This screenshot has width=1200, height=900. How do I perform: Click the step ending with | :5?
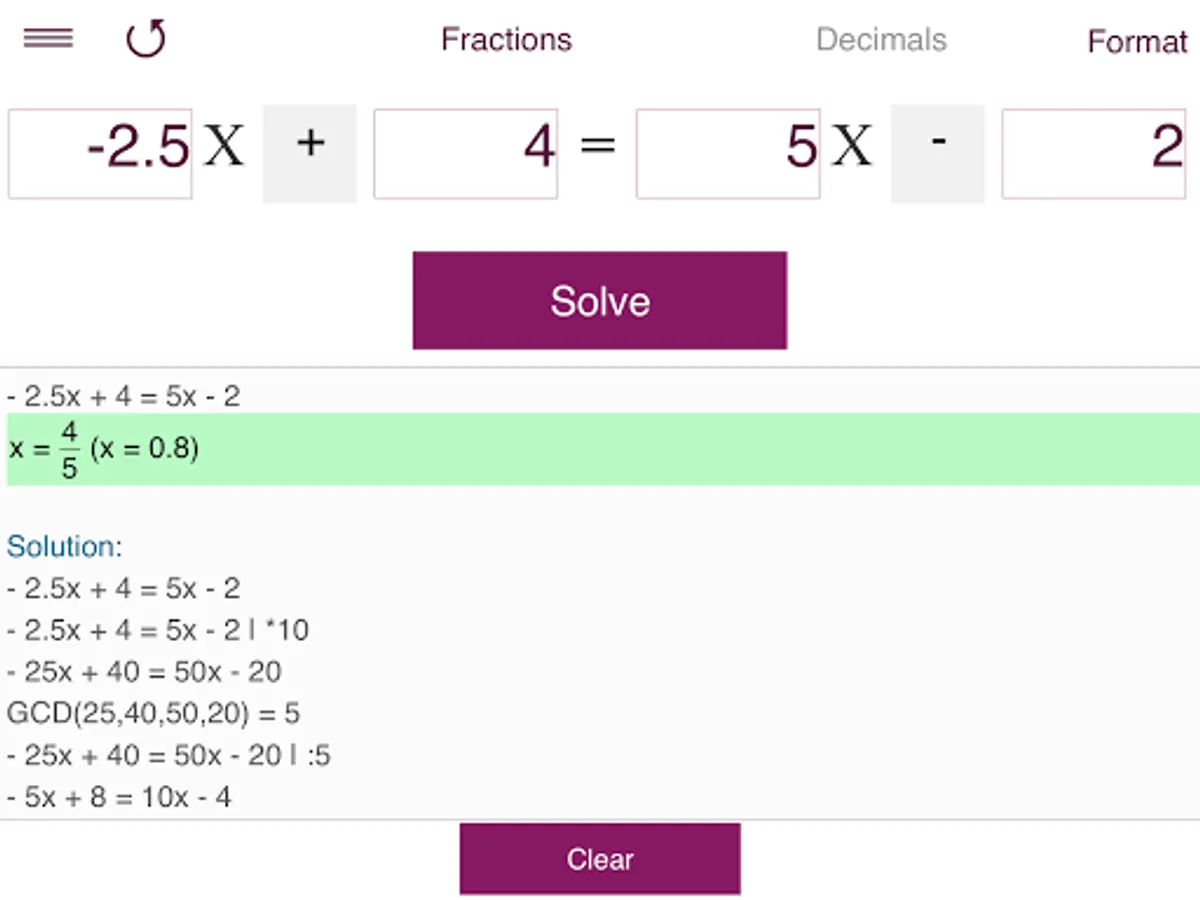168,755
